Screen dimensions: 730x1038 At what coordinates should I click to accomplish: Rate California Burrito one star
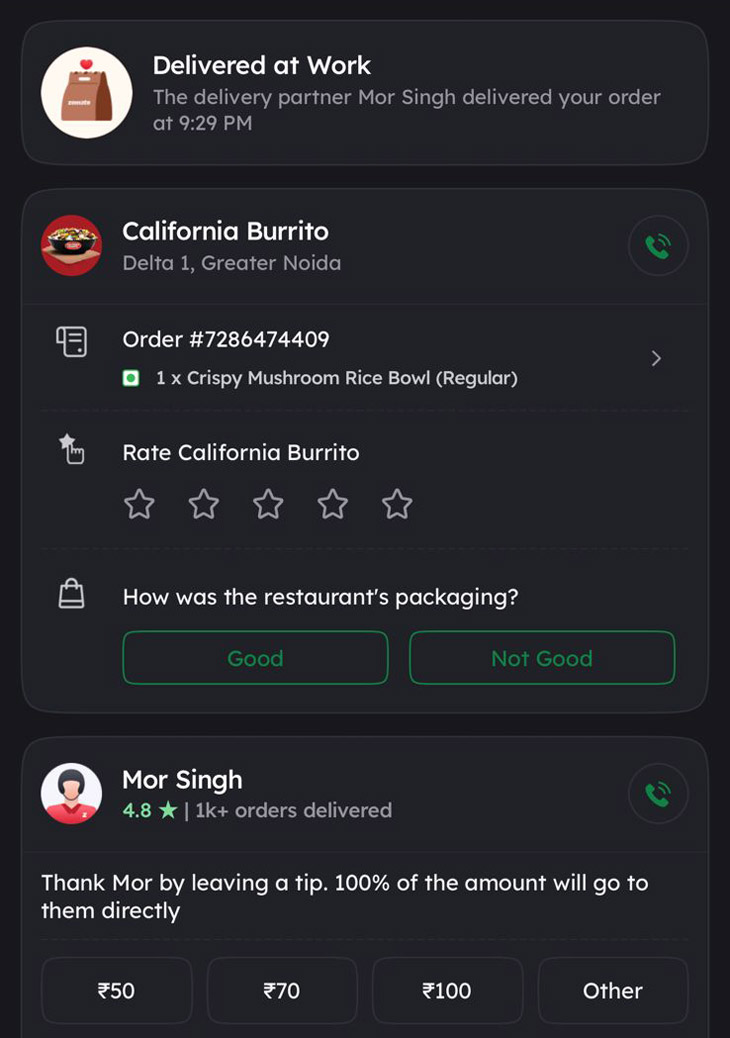[139, 504]
